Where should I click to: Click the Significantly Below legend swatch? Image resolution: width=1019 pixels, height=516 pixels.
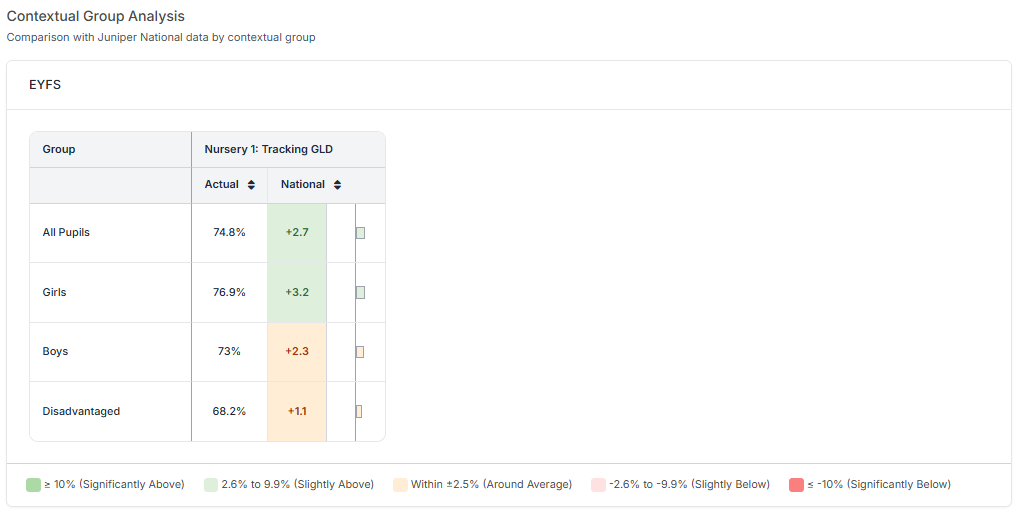[796, 485]
